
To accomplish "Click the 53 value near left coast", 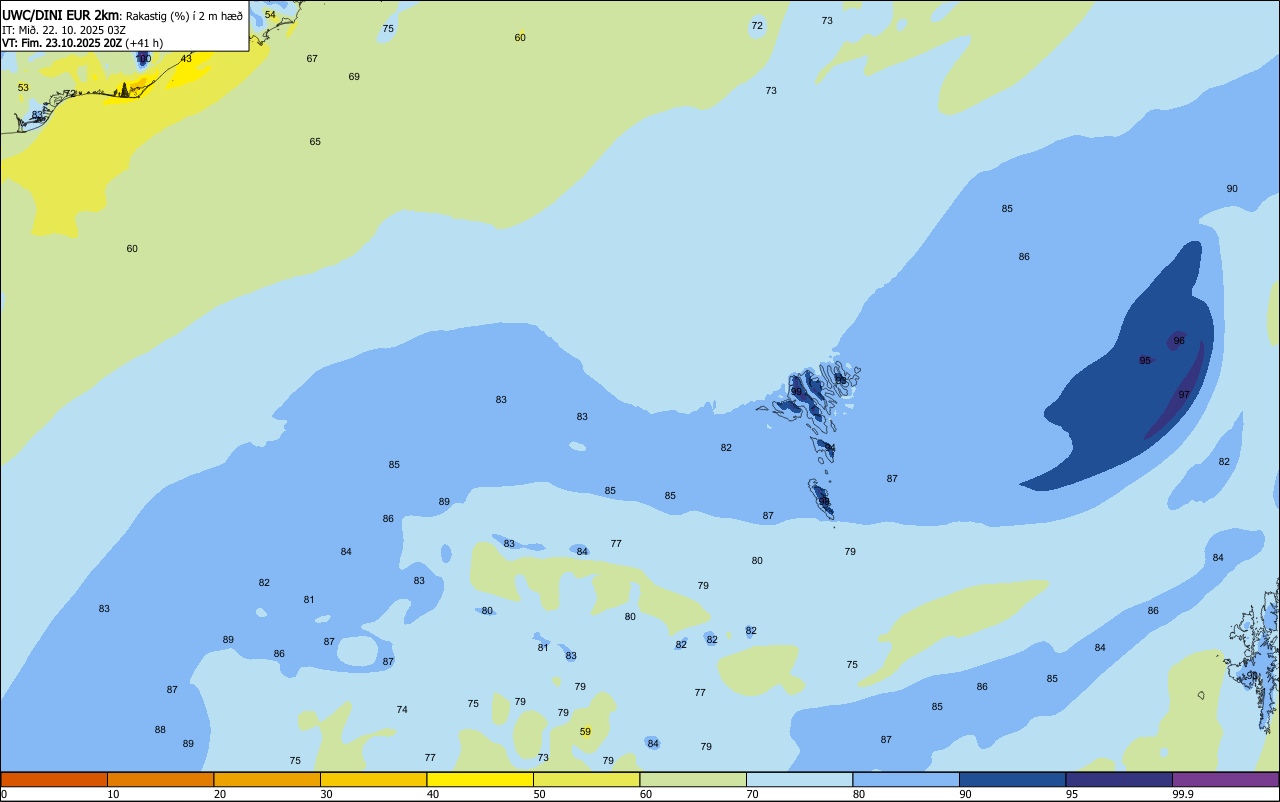I will pyautogui.click(x=23, y=88).
